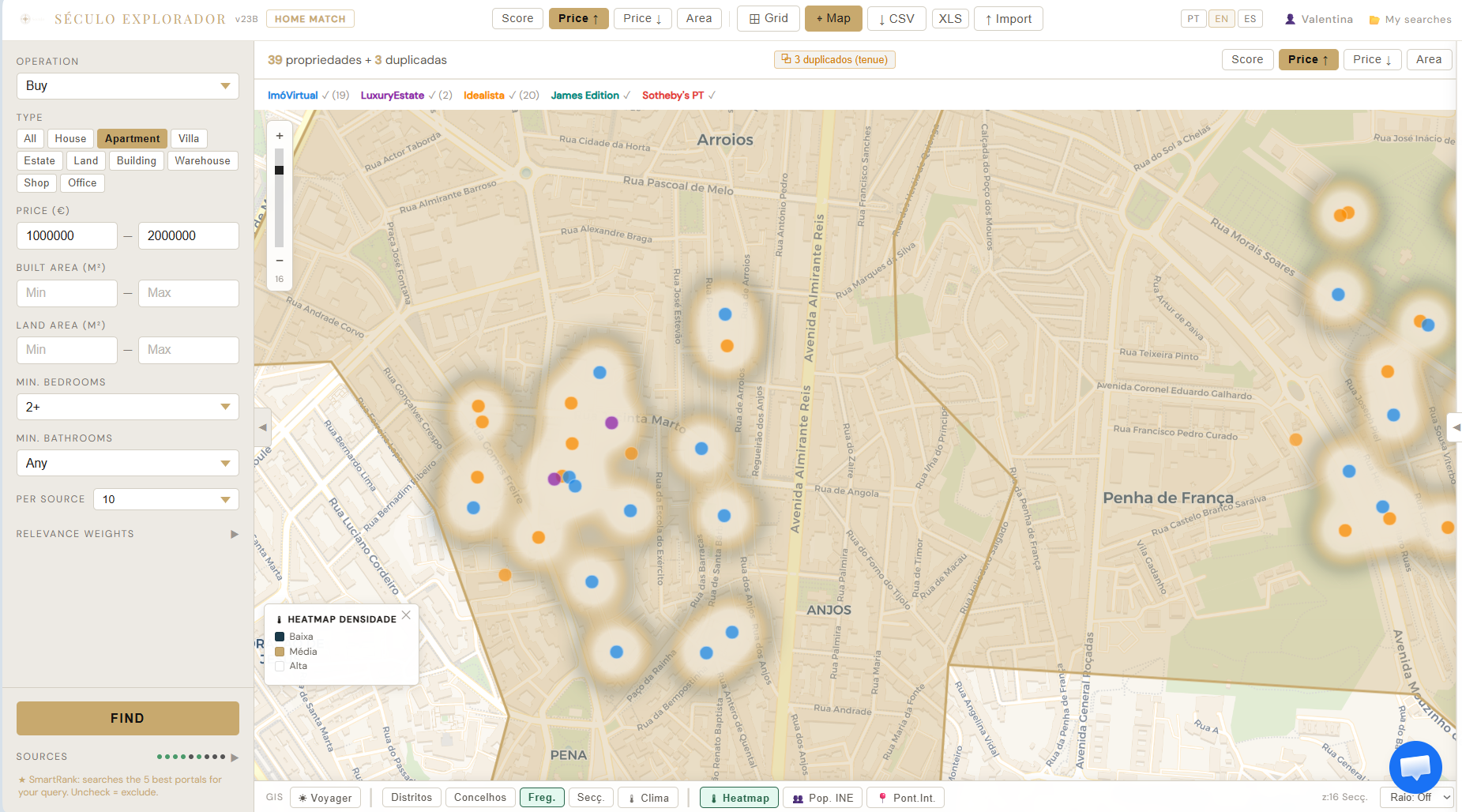Toggle LuxuryEstate source filter
1462x812 pixels.
pos(406,95)
